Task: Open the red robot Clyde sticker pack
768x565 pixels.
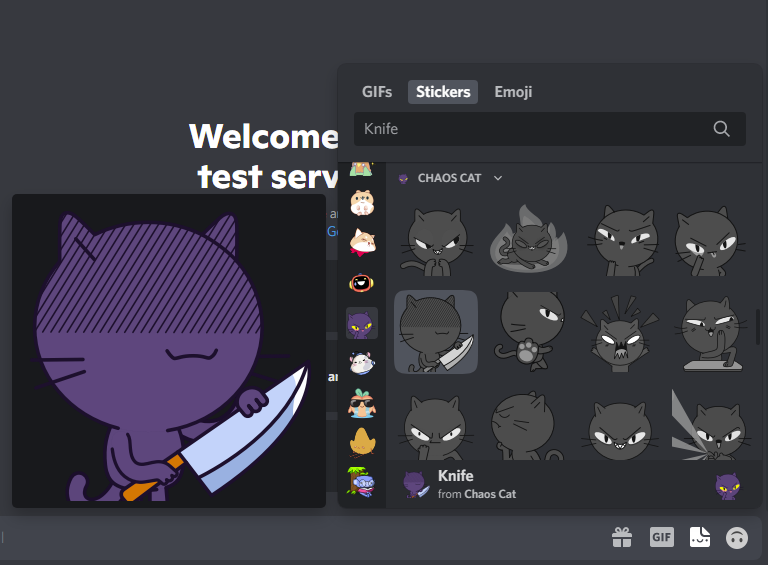Action: (x=361, y=282)
